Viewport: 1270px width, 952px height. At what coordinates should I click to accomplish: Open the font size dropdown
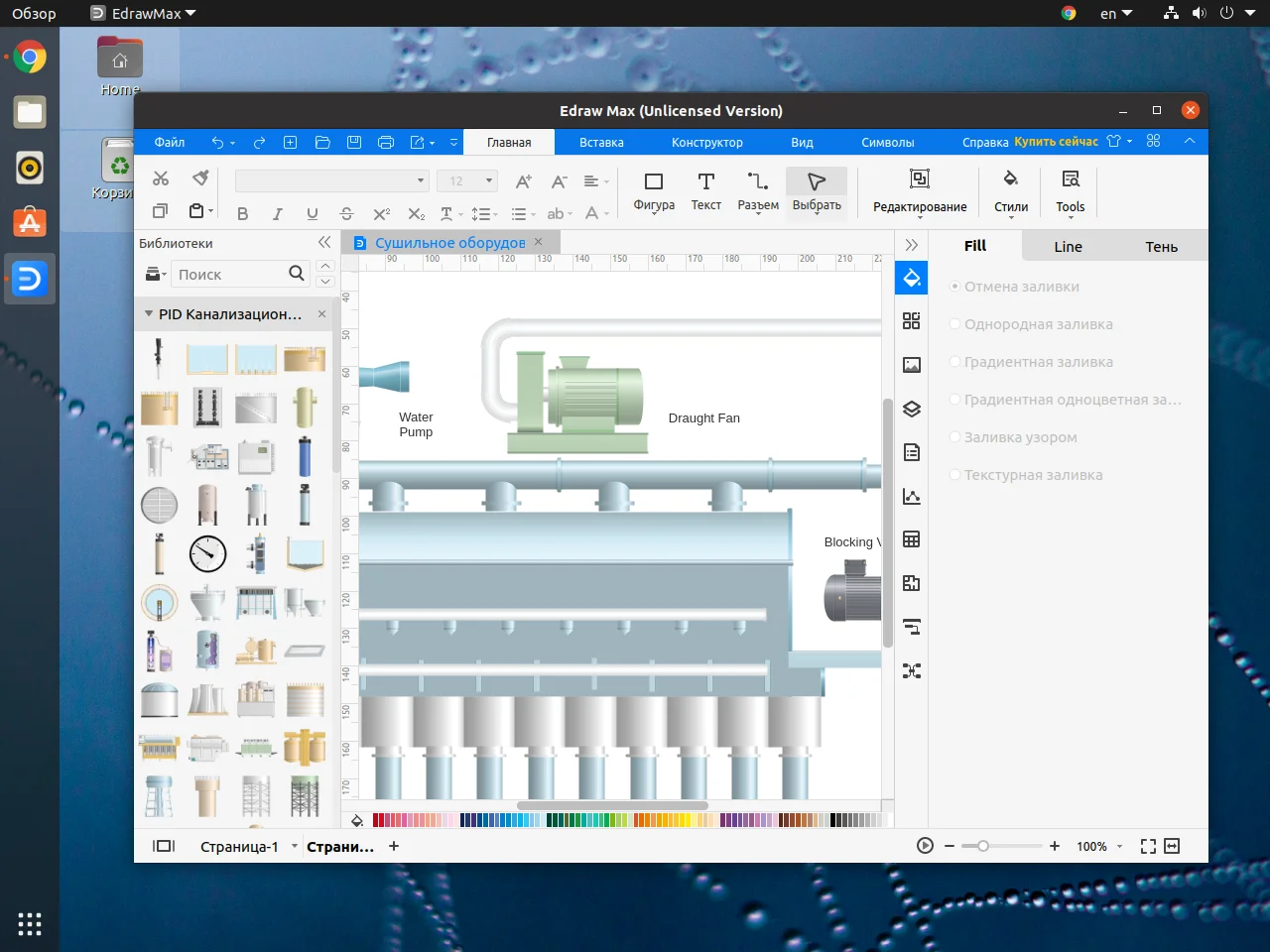coord(488,180)
